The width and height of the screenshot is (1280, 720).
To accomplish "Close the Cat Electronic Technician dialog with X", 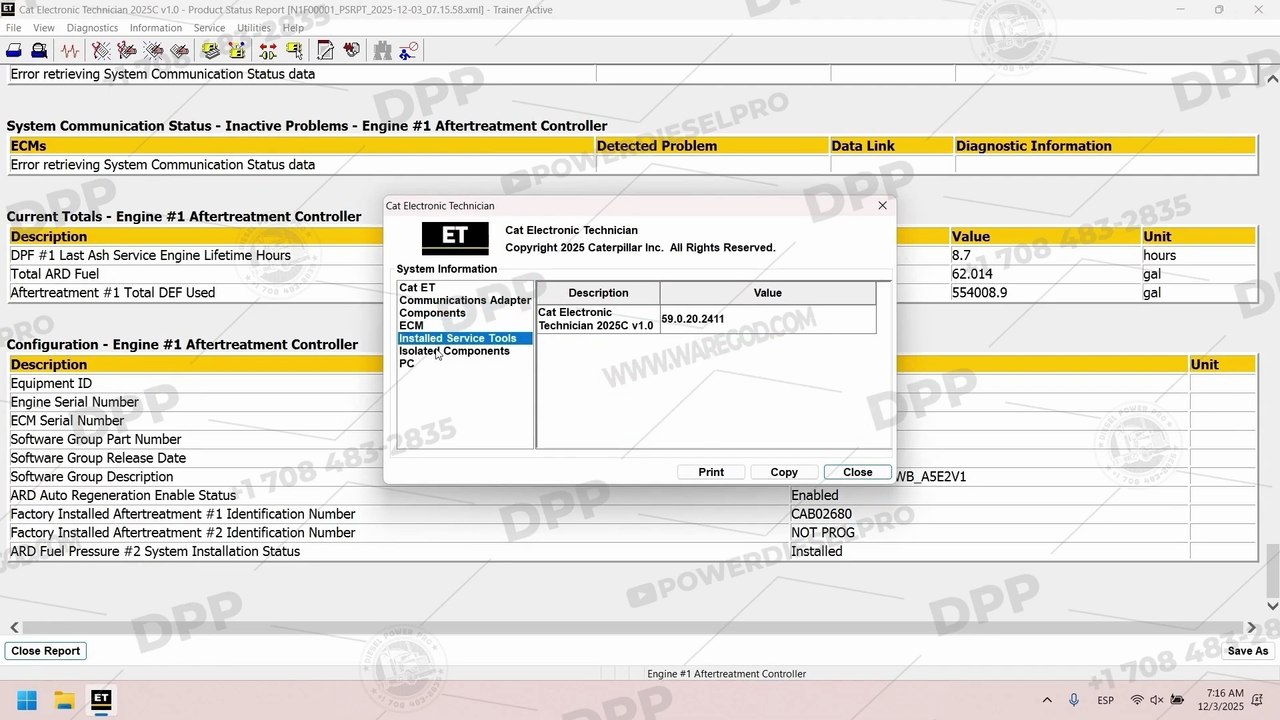I will tap(882, 205).
